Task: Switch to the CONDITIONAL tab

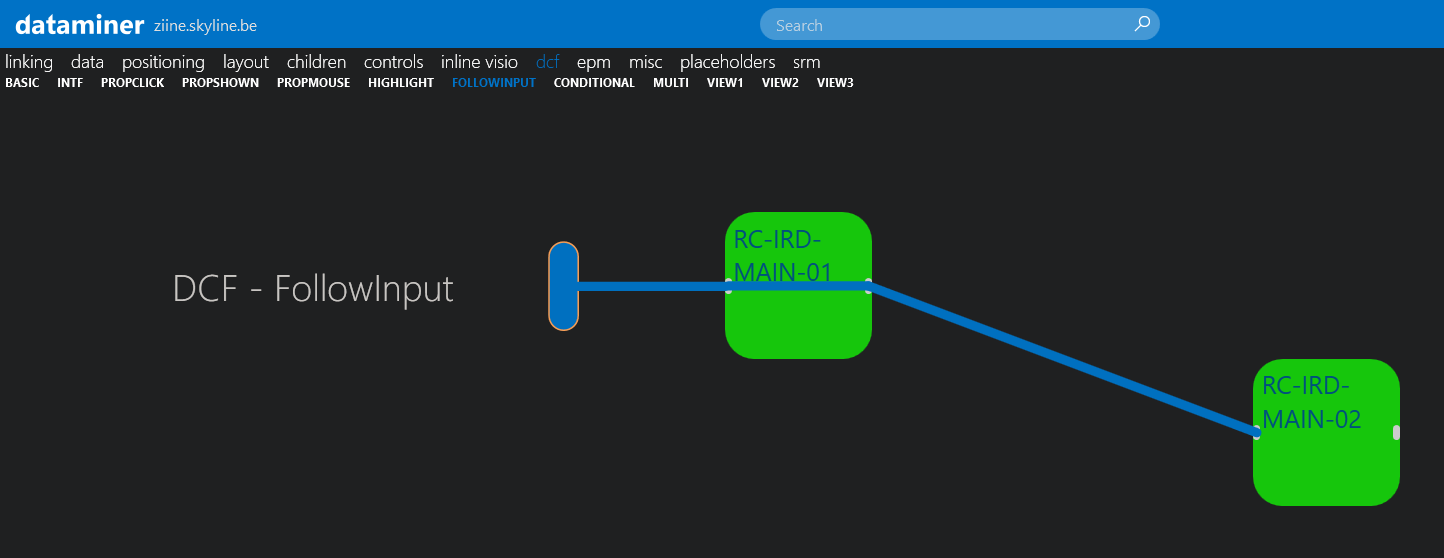Action: coord(594,83)
